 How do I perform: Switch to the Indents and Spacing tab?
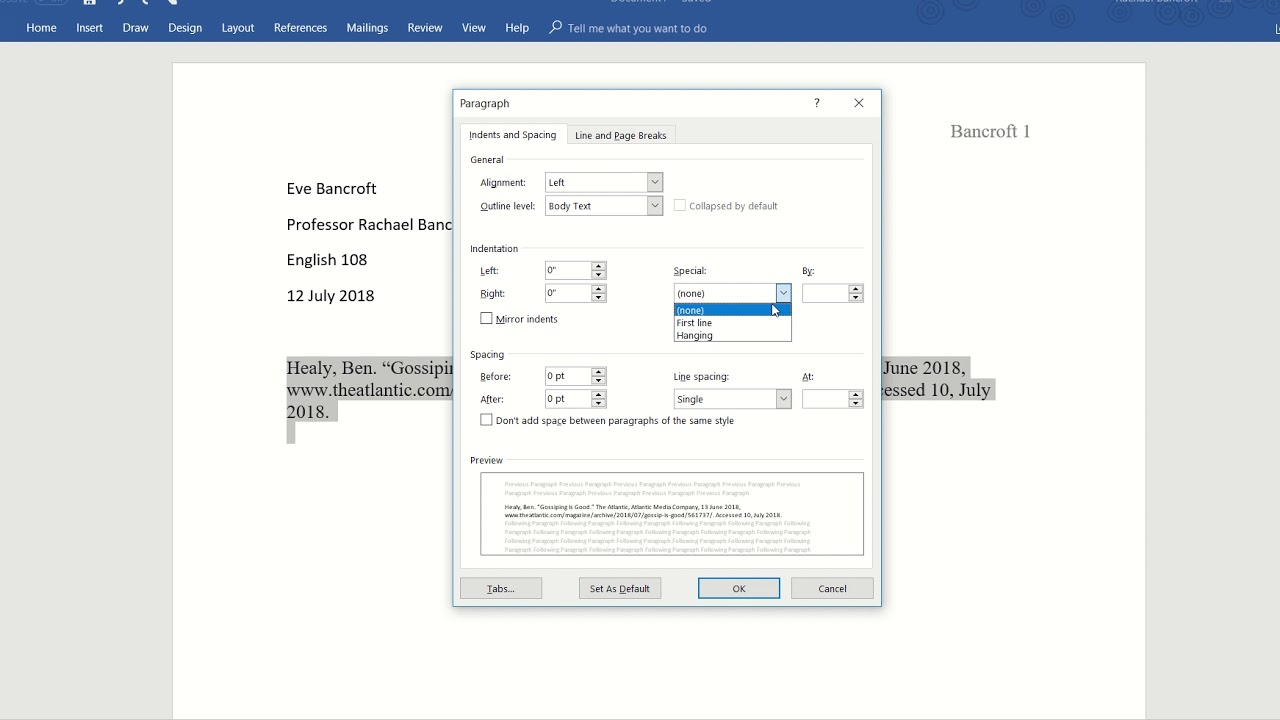pyautogui.click(x=513, y=135)
